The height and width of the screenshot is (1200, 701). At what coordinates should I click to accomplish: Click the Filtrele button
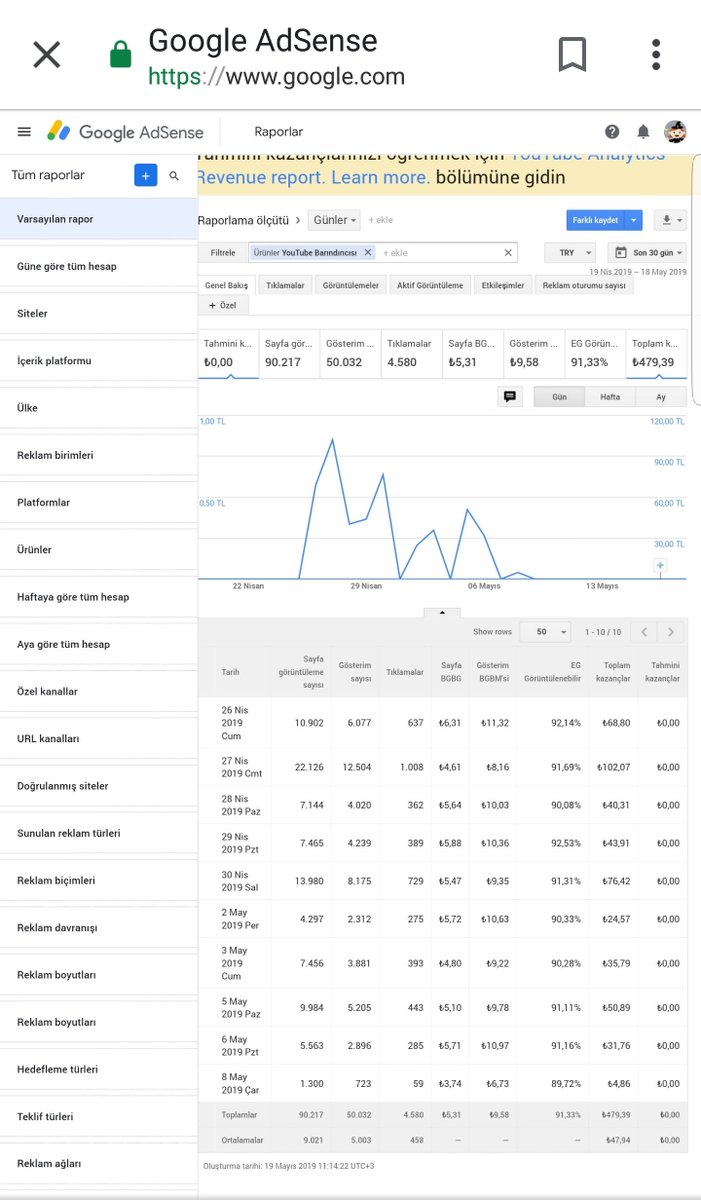point(223,253)
